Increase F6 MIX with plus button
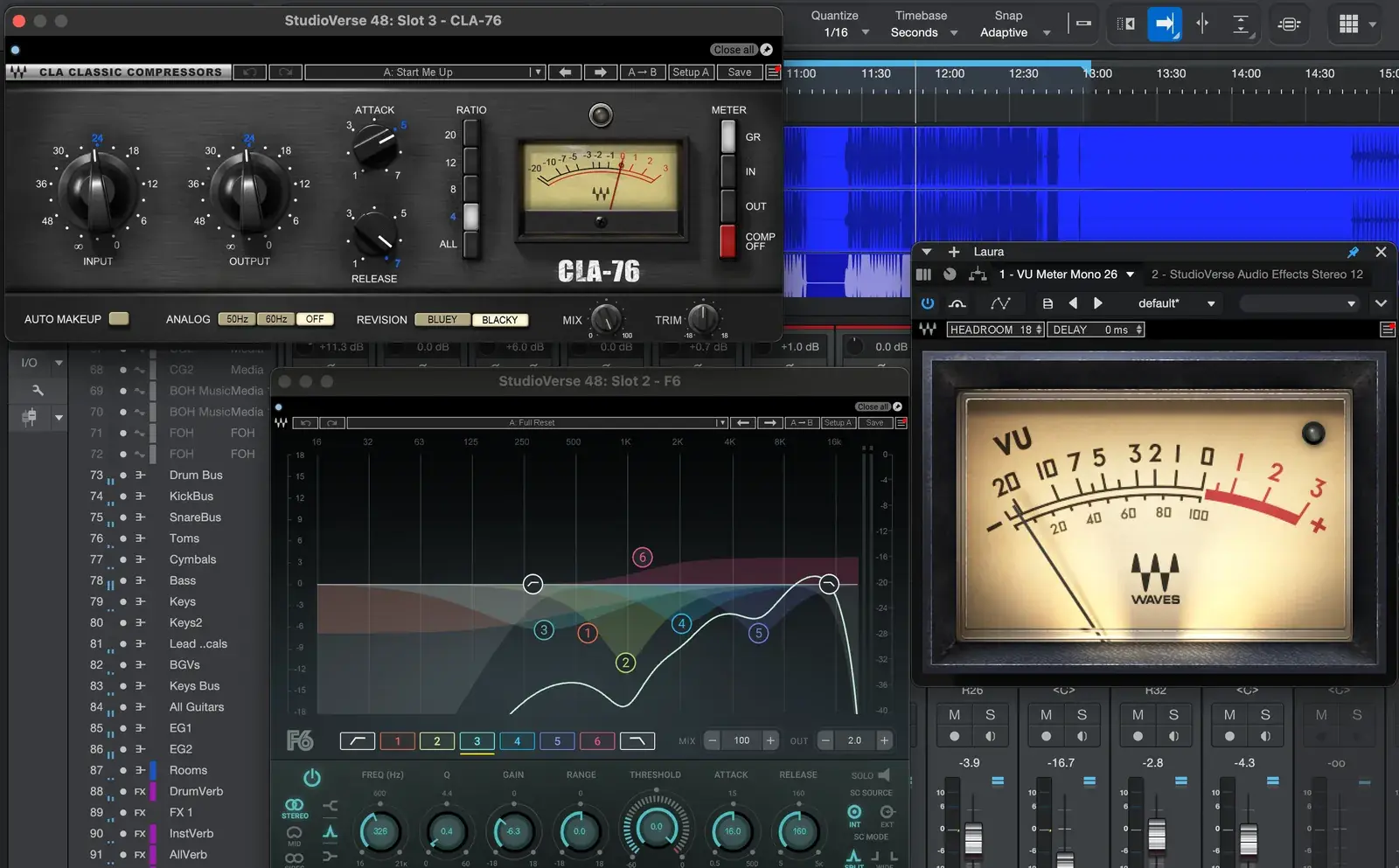1399x868 pixels. tap(770, 740)
